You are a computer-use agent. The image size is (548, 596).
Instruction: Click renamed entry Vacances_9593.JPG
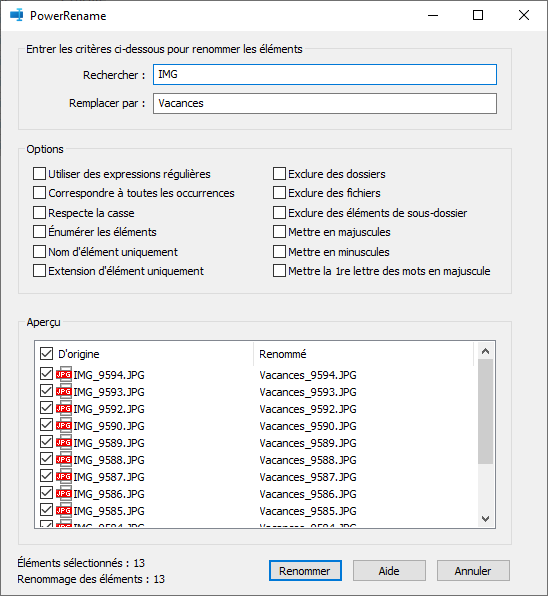308,392
